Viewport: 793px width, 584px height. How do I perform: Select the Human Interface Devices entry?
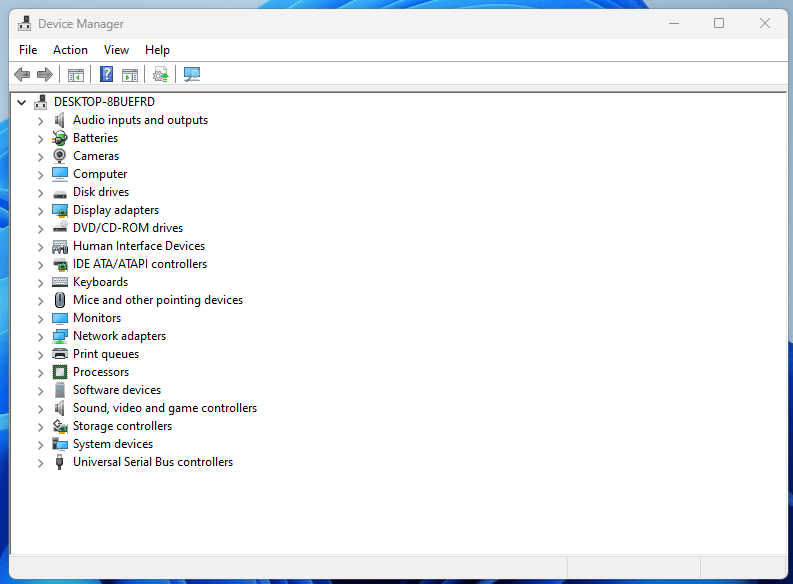click(138, 246)
